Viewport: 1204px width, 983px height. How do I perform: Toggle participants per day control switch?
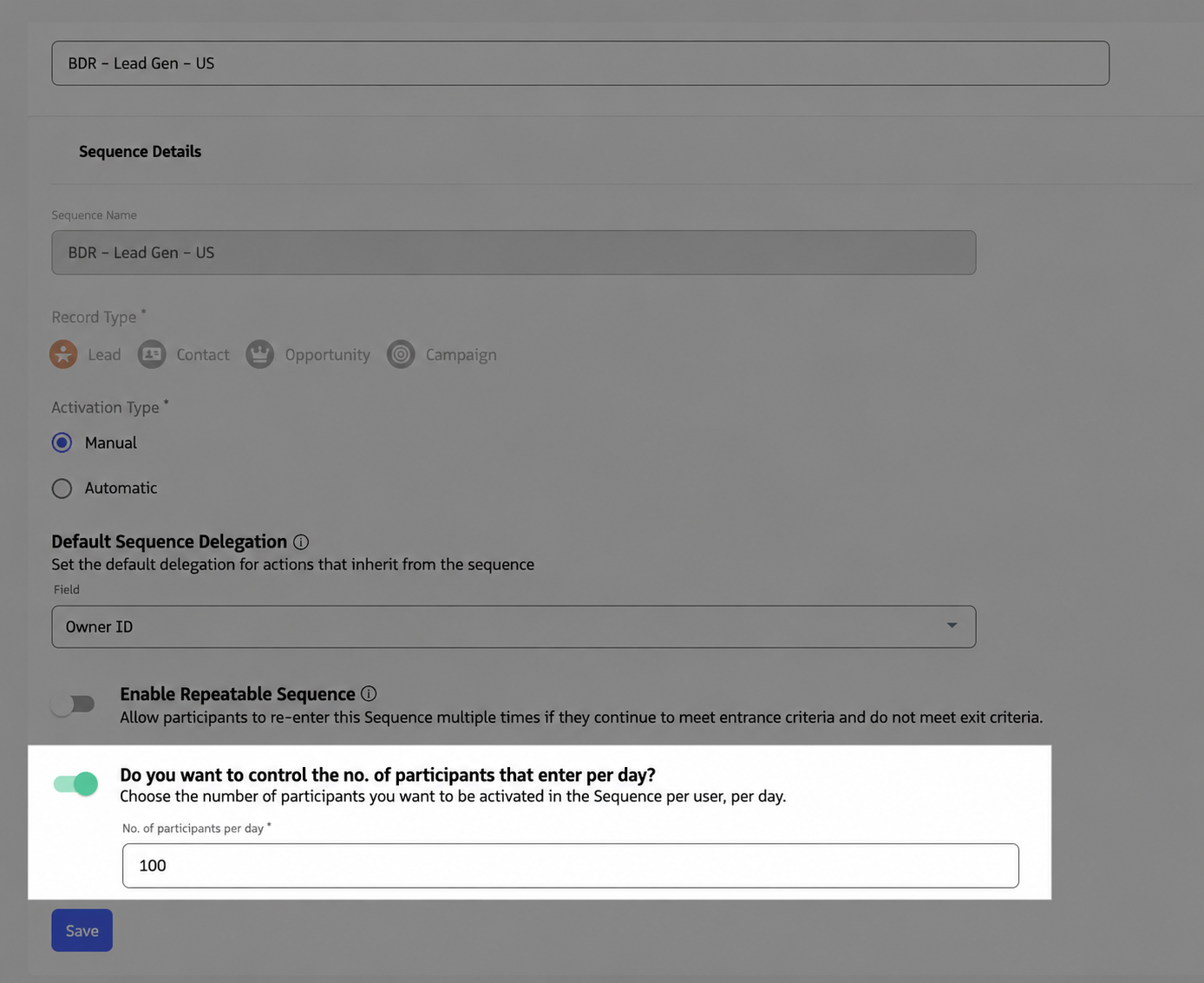[x=76, y=784]
